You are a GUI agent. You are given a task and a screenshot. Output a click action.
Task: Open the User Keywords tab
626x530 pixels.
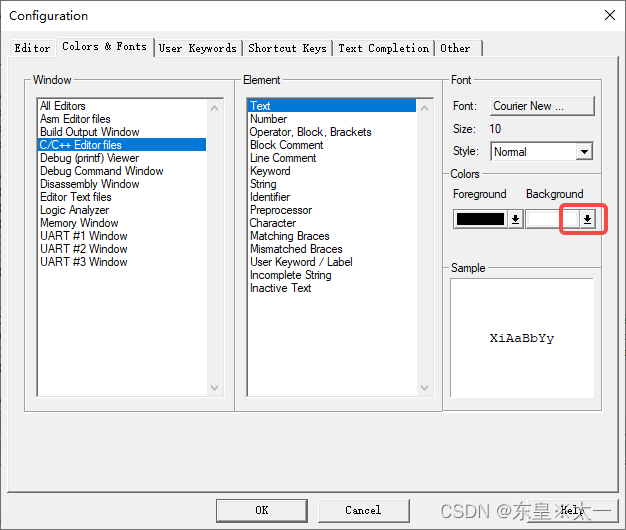pyautogui.click(x=198, y=48)
